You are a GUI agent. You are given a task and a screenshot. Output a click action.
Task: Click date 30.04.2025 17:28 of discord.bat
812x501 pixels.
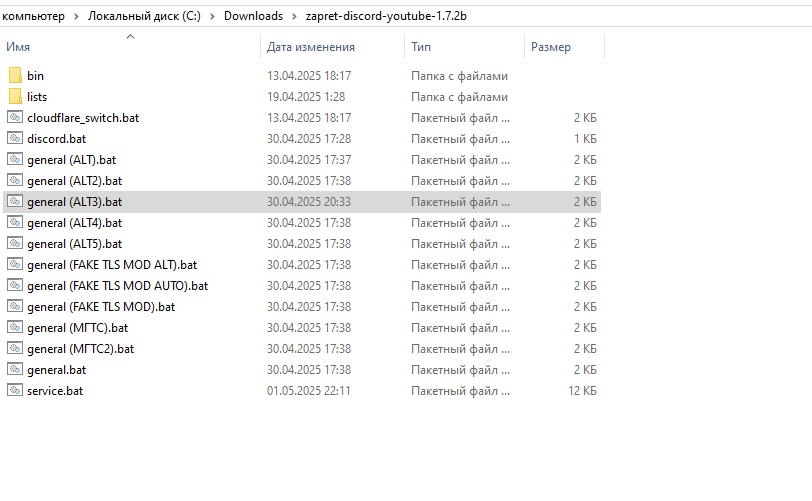tap(309, 139)
